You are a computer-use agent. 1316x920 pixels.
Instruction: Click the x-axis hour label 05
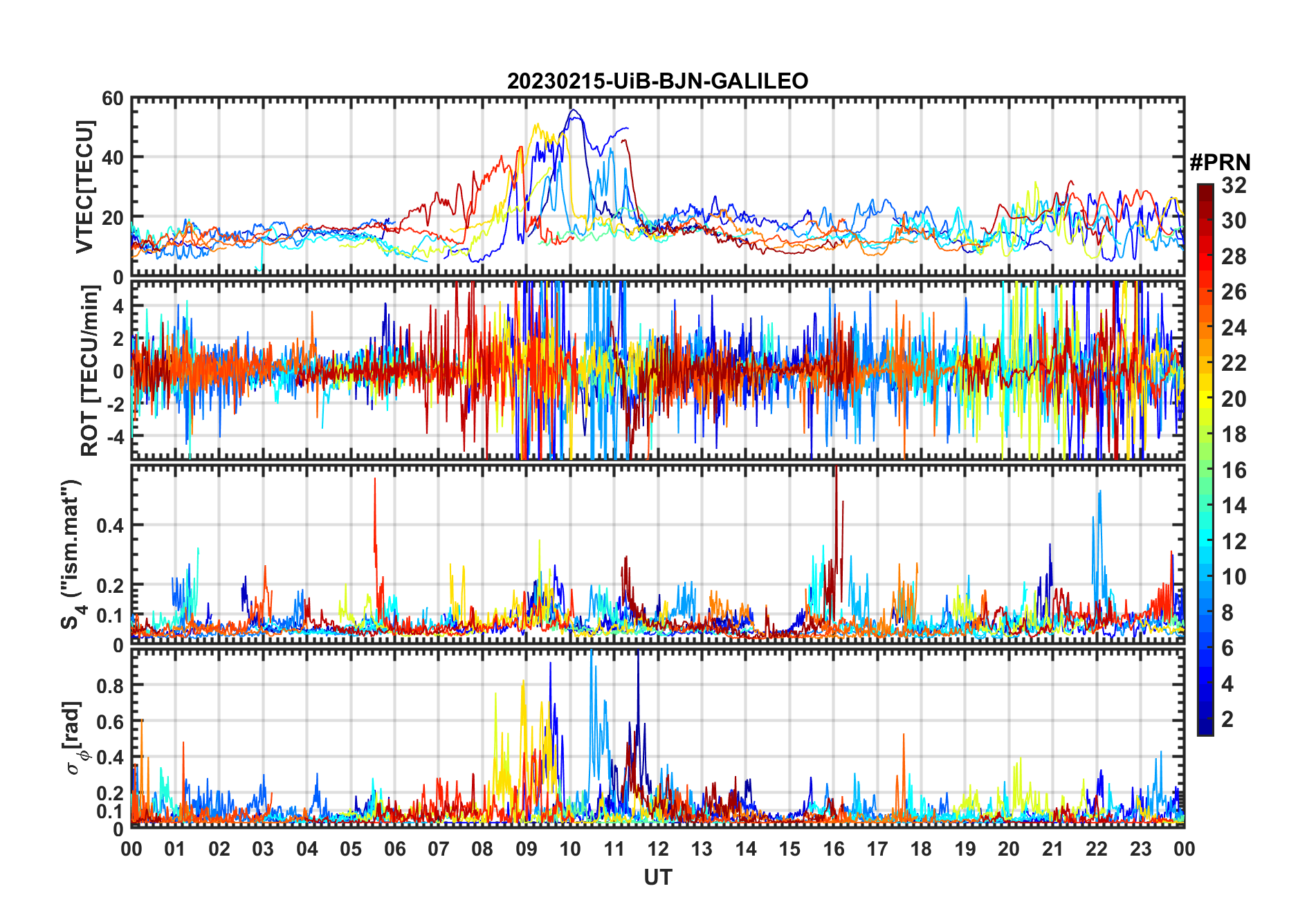tap(351, 849)
